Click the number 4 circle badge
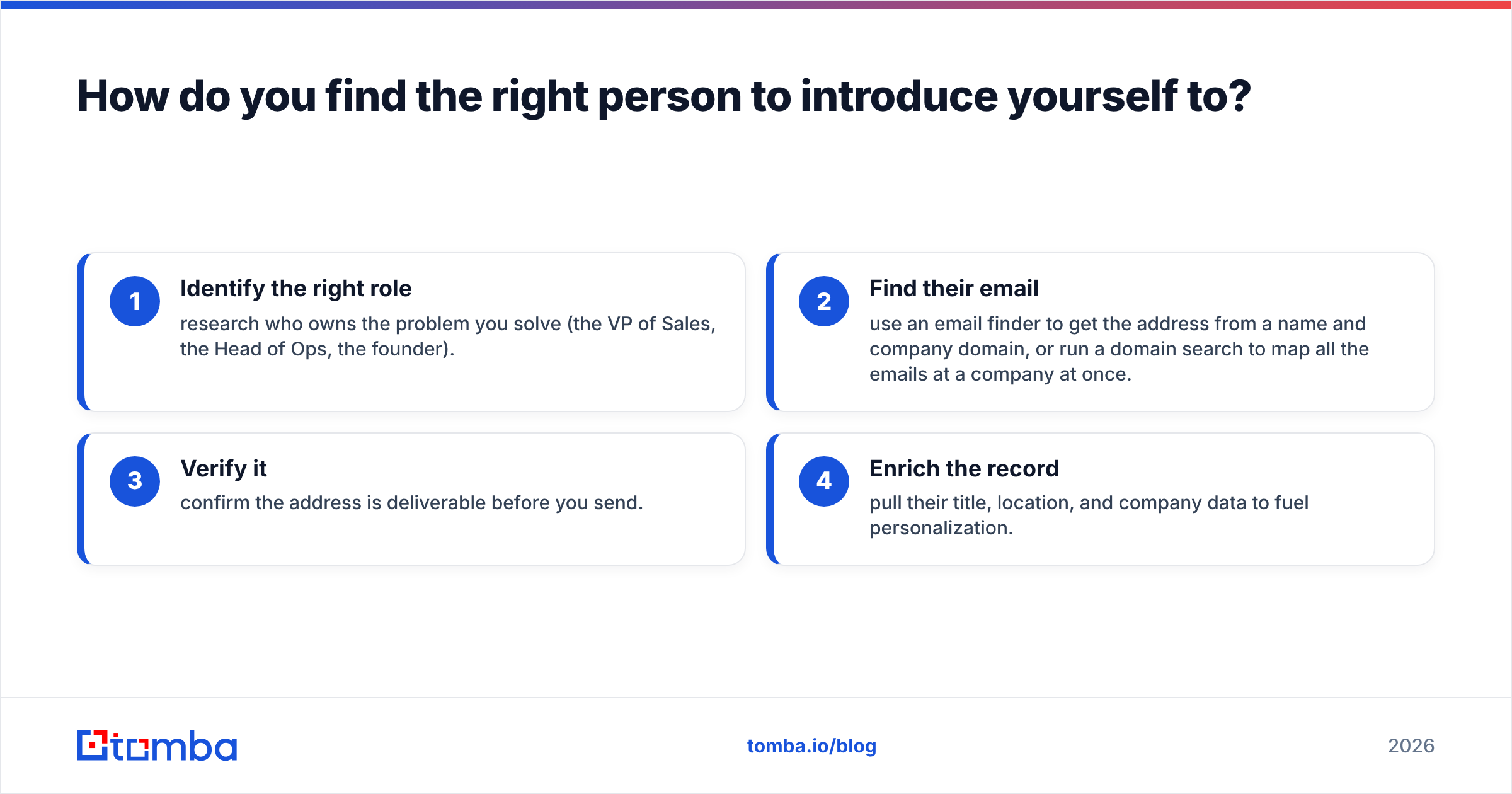 [824, 481]
